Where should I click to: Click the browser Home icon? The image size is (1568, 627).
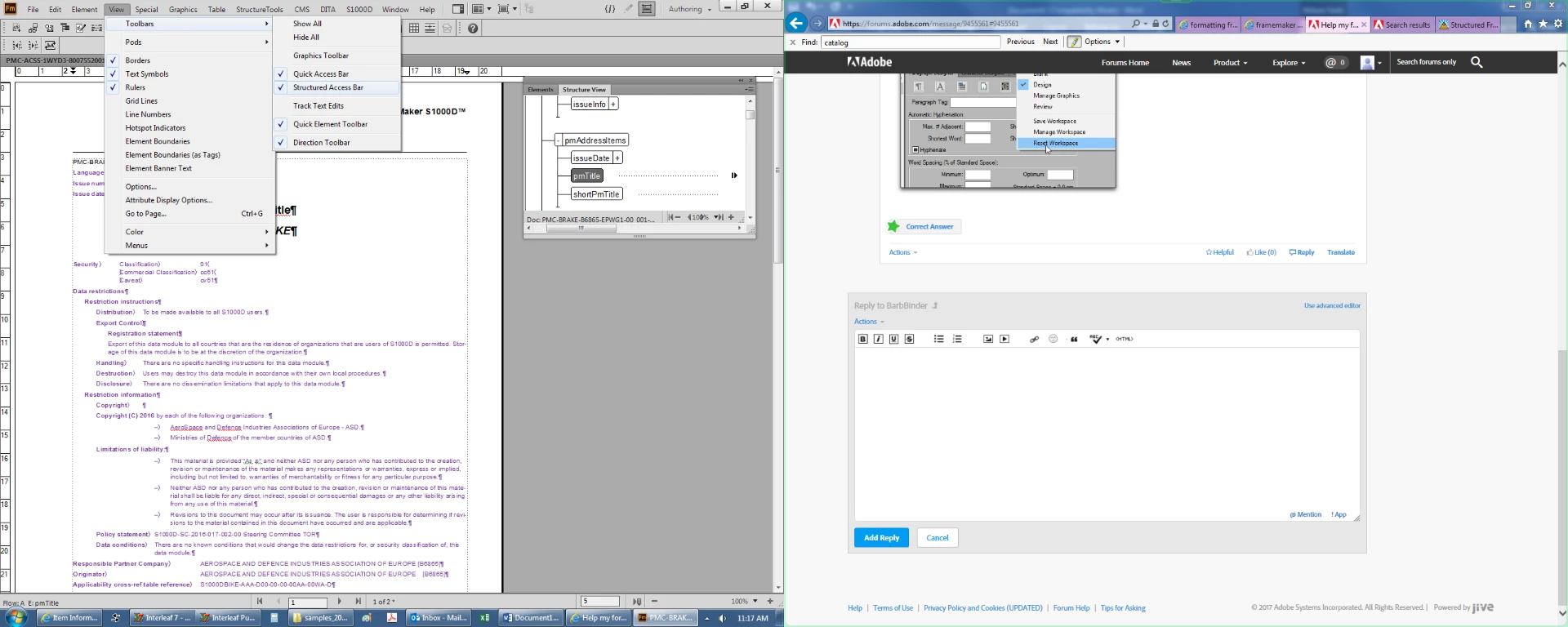1527,24
